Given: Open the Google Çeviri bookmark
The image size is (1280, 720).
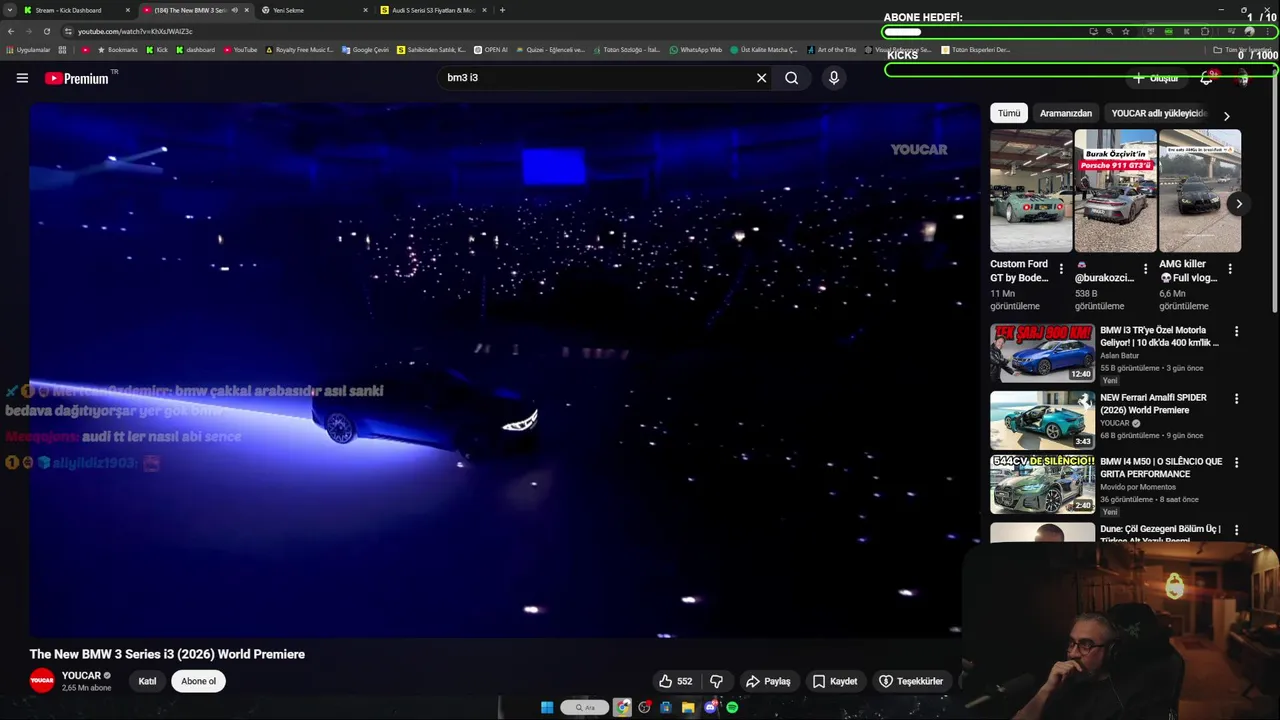Looking at the screenshot, I should pyautogui.click(x=365, y=49).
